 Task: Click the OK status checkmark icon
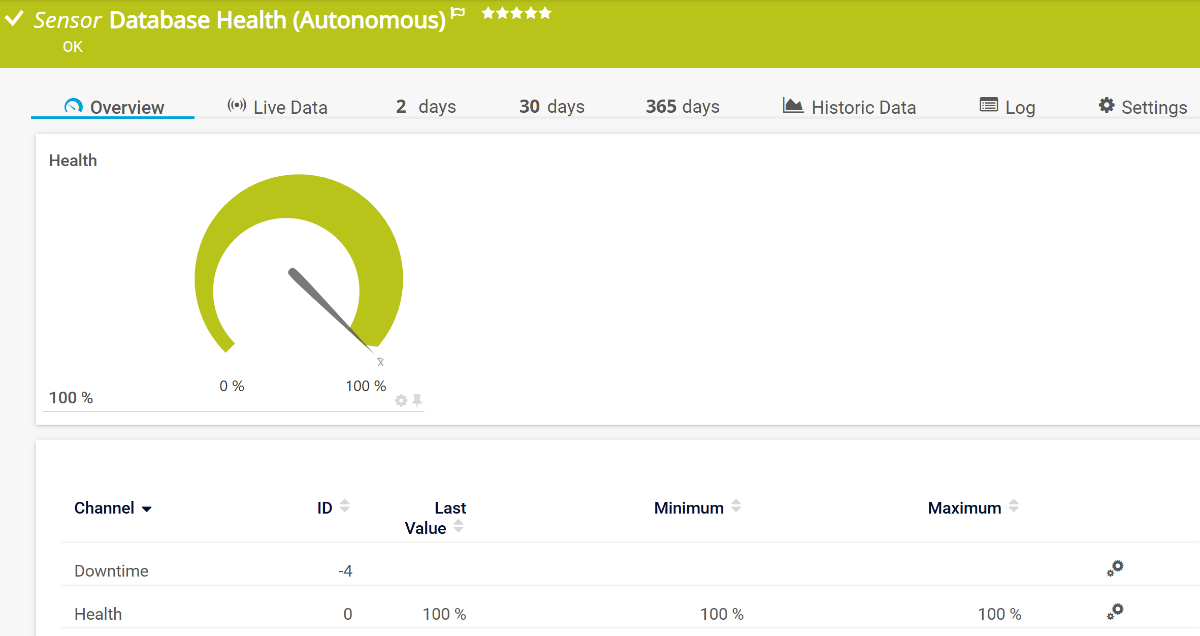point(15,18)
